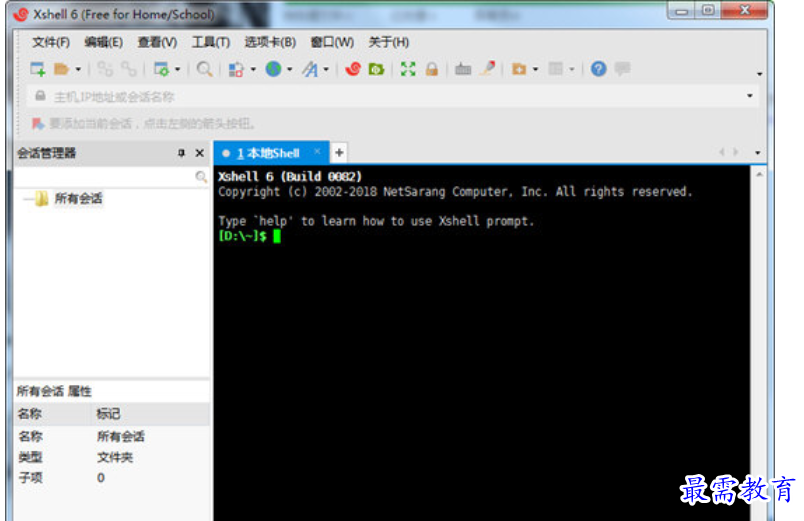
Task: Click the red bookmark flag icon
Action: 38,124
